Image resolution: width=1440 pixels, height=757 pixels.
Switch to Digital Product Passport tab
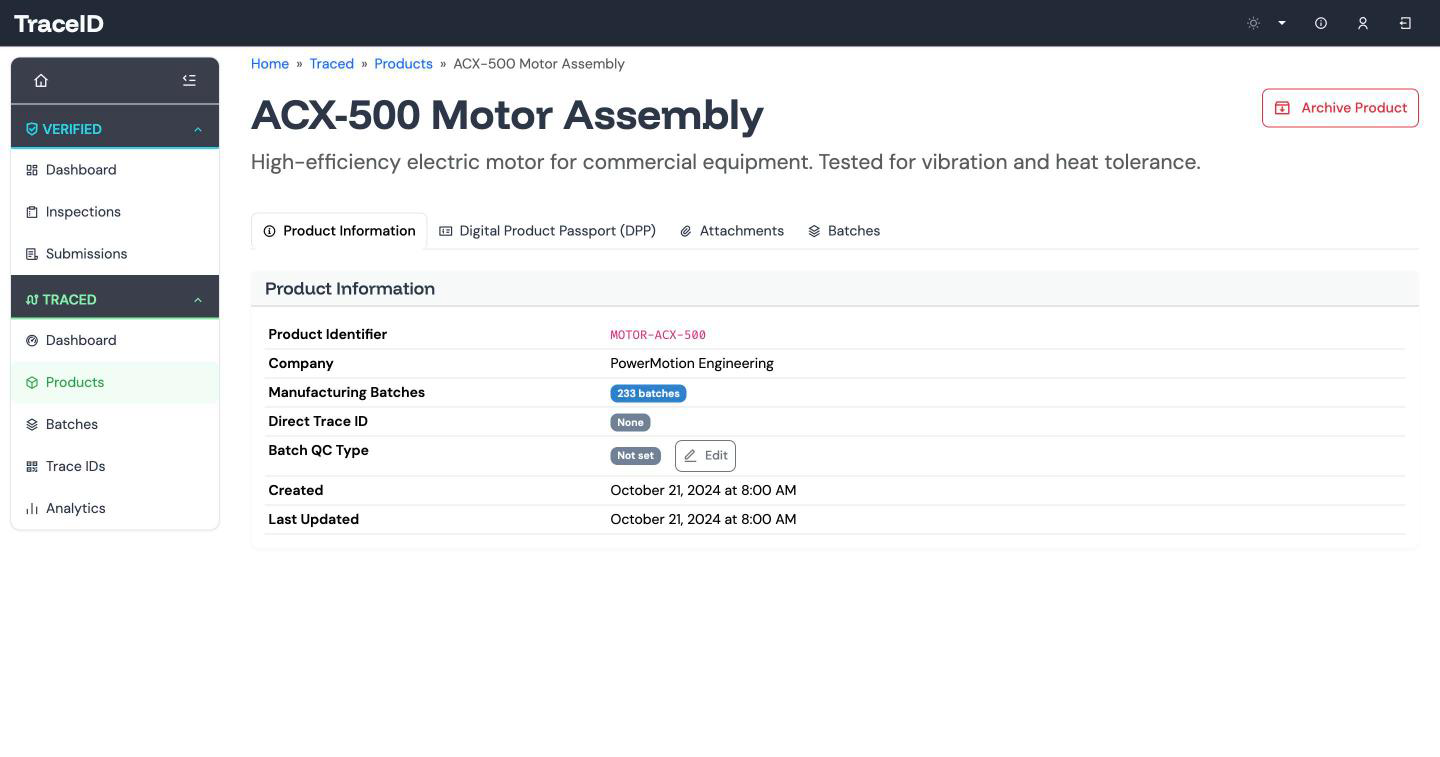[547, 231]
